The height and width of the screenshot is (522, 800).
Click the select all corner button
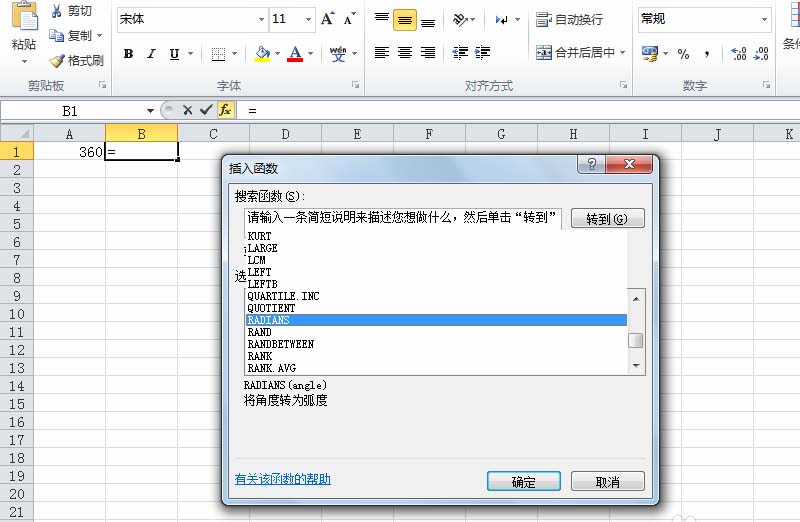coord(17,134)
